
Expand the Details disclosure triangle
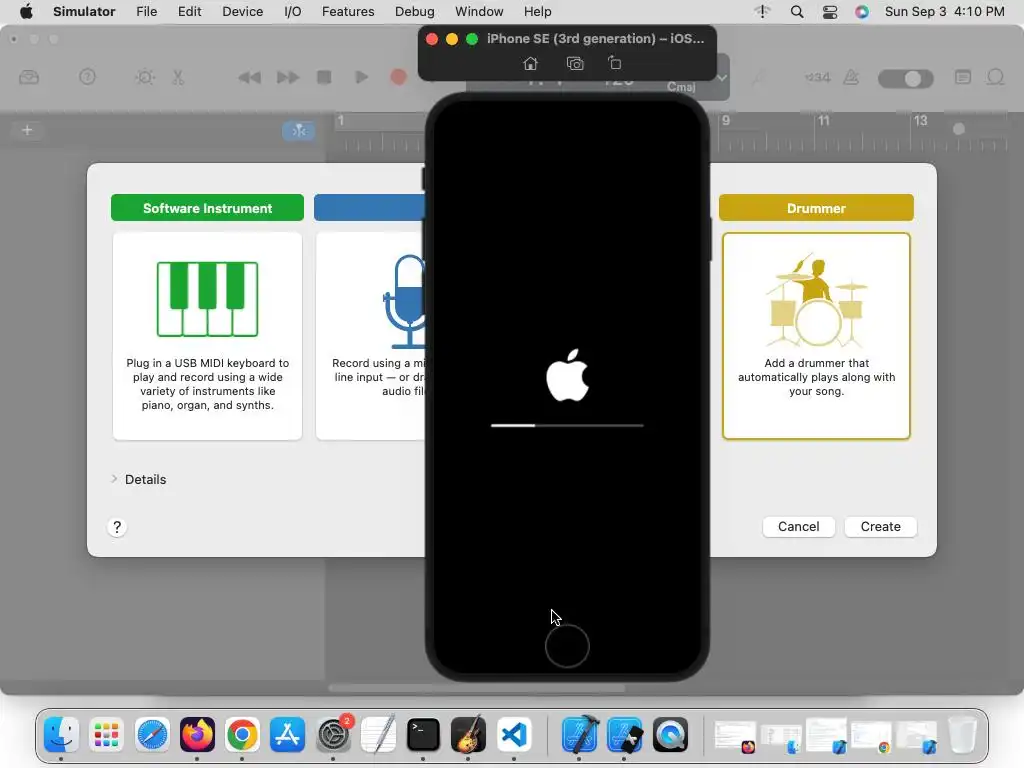click(114, 479)
